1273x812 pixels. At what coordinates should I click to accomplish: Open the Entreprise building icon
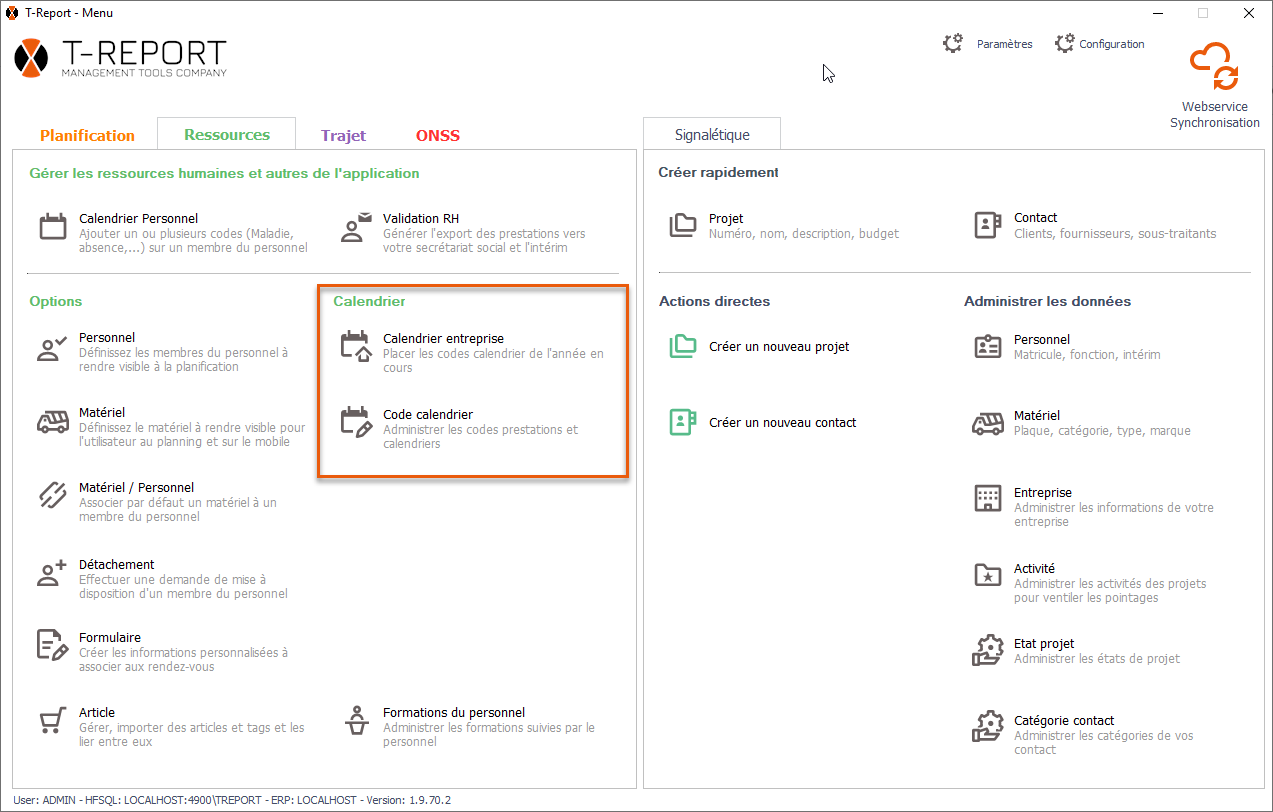987,499
